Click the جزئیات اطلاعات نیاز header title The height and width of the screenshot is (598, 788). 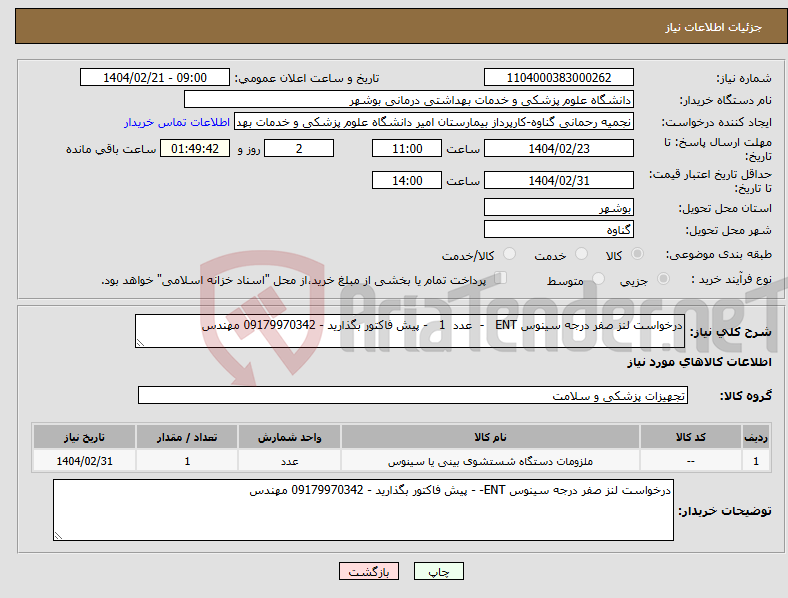point(714,27)
